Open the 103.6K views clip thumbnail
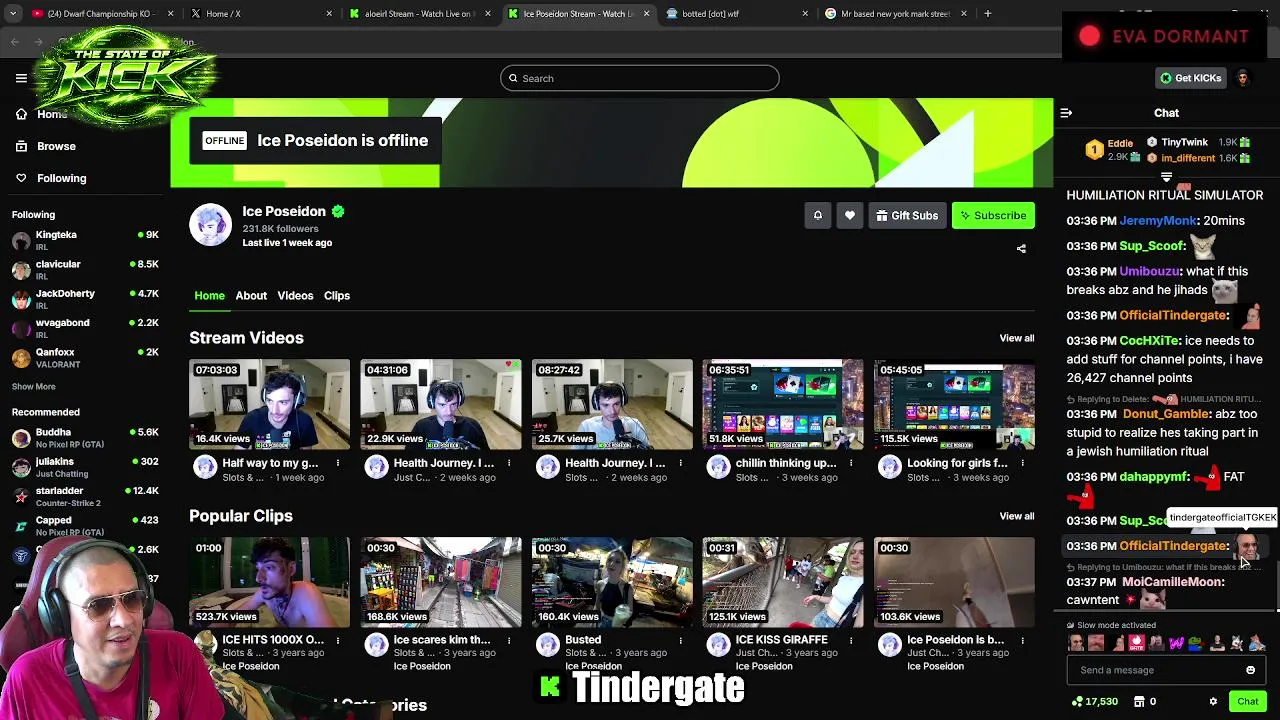The height and width of the screenshot is (720, 1280). click(954, 583)
